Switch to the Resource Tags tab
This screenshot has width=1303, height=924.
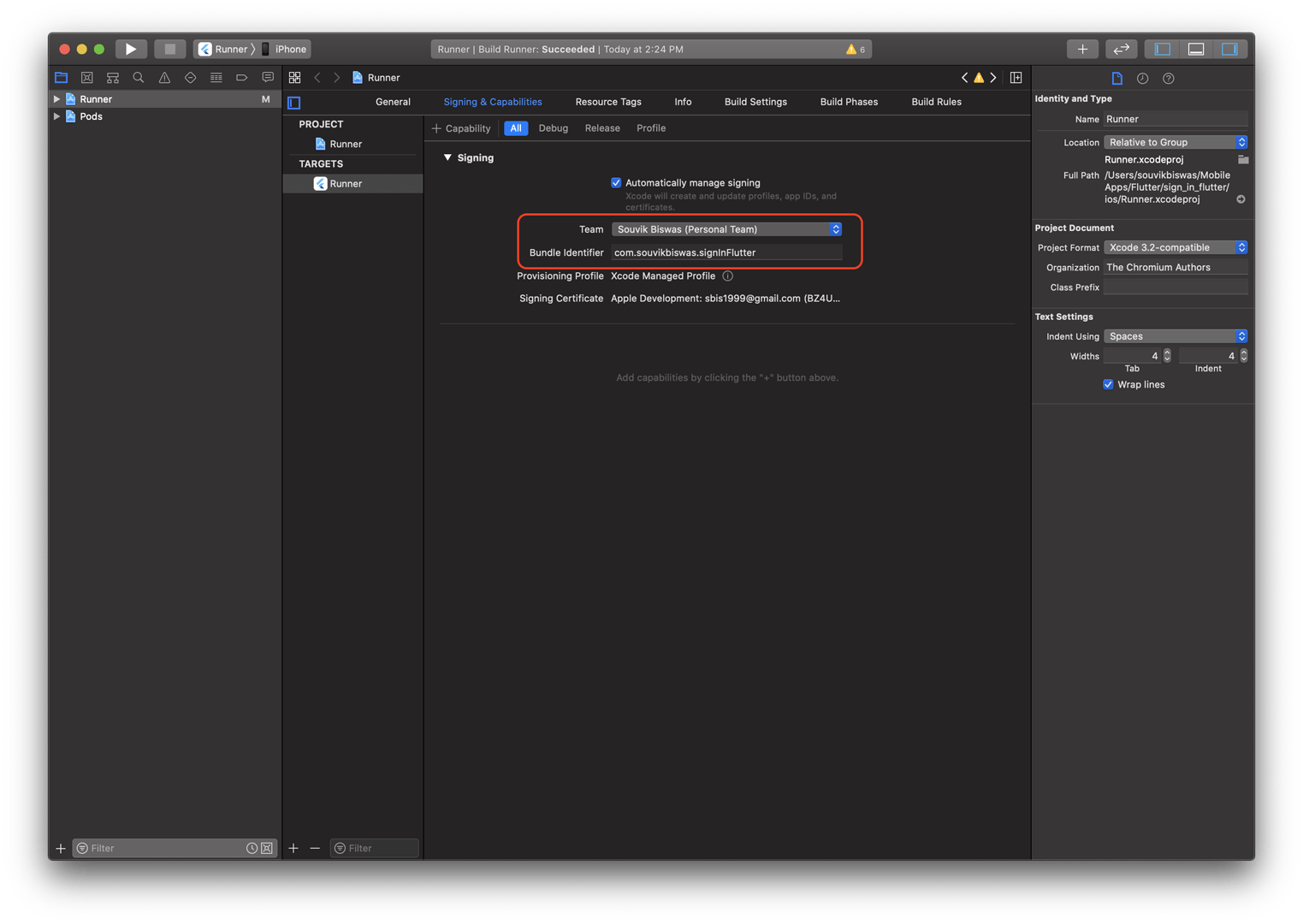(608, 102)
